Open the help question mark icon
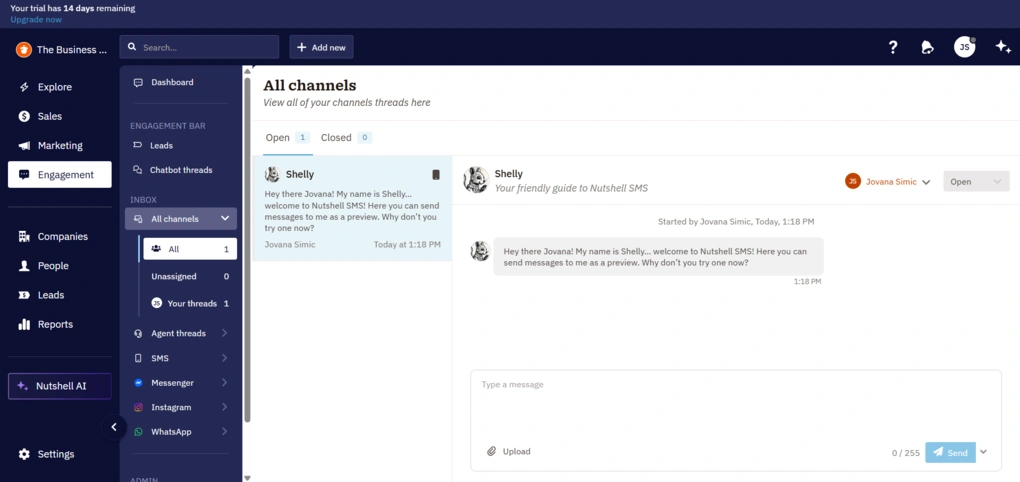Screen dimensions: 1020x482 click(x=893, y=47)
